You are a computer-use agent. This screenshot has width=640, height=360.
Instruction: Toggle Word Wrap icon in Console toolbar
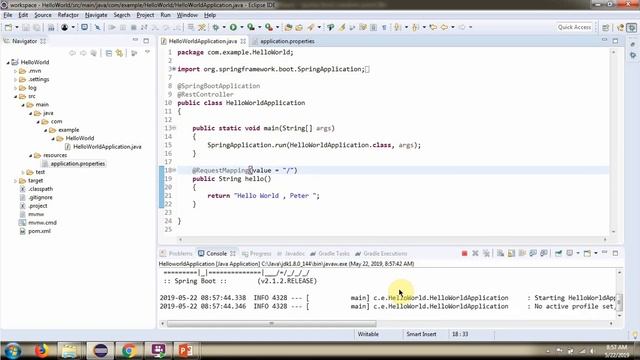click(x=522, y=253)
